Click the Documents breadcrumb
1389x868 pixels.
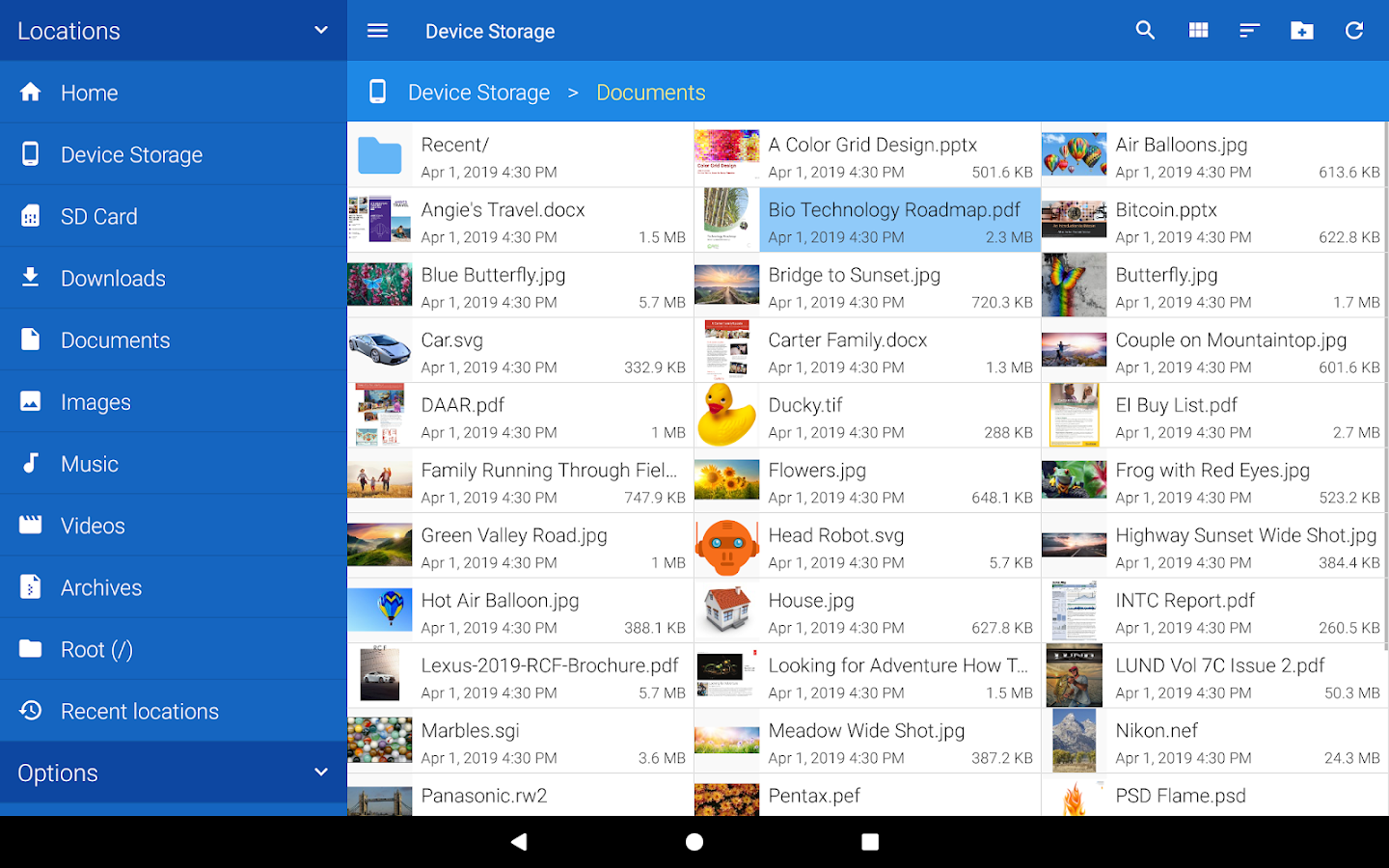point(651,93)
